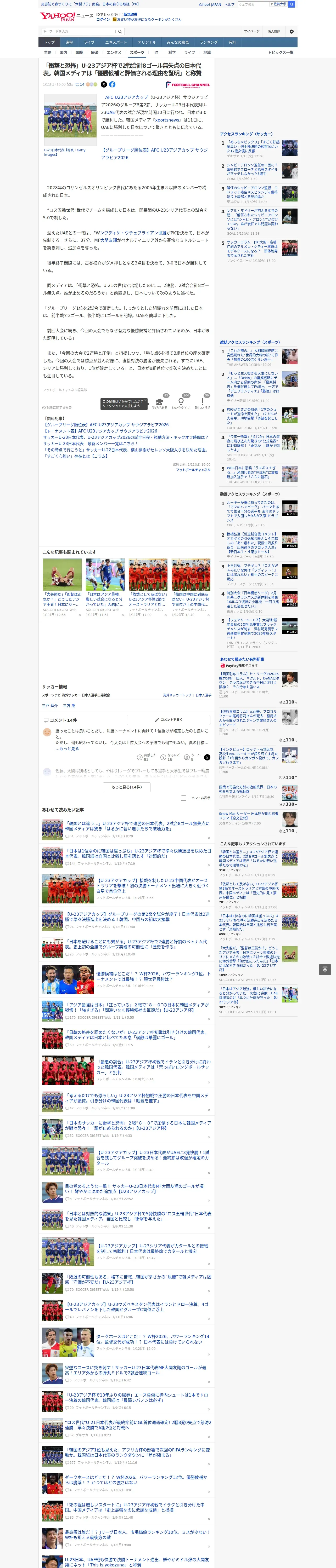Share the article on X
The image size is (336, 1568).
coord(104,85)
